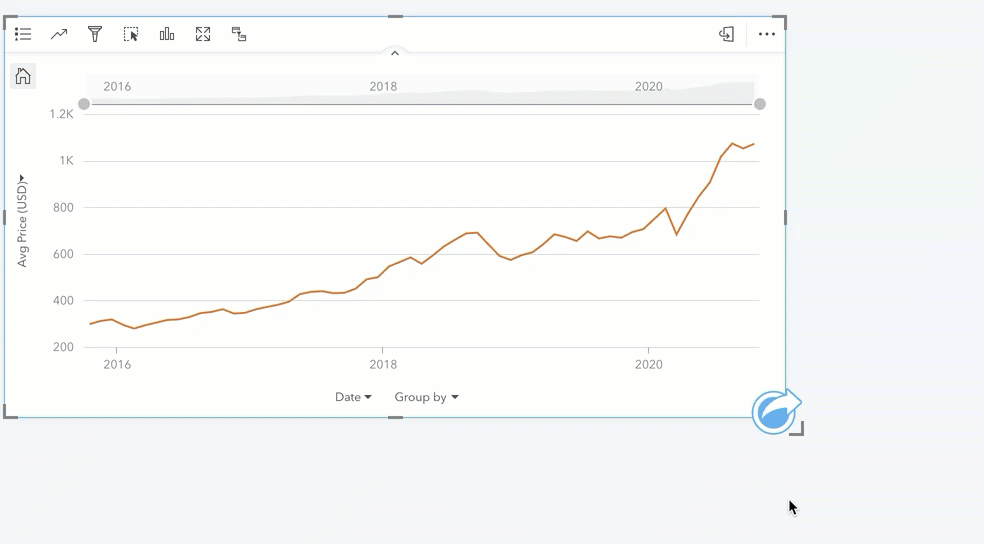This screenshot has width=984, height=544.
Task: Reset chart zoom with home icon
Action: pyautogui.click(x=23, y=76)
